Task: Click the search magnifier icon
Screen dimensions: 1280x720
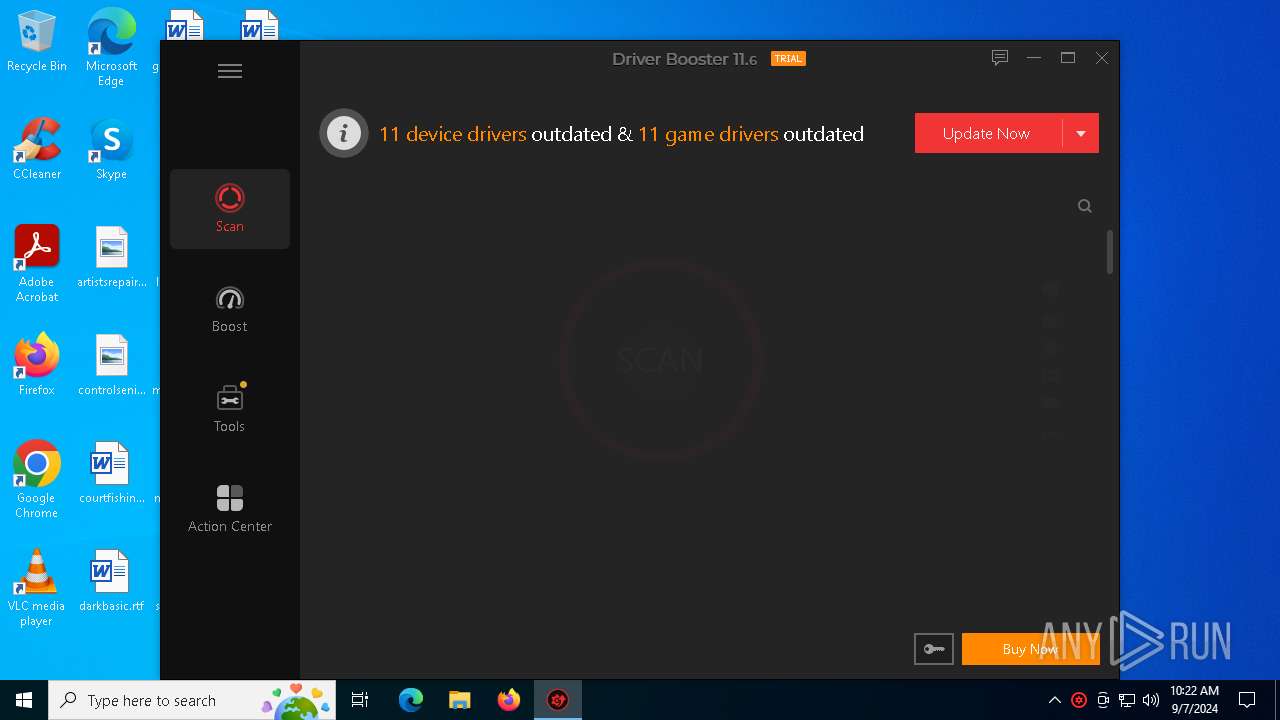Action: point(1085,206)
